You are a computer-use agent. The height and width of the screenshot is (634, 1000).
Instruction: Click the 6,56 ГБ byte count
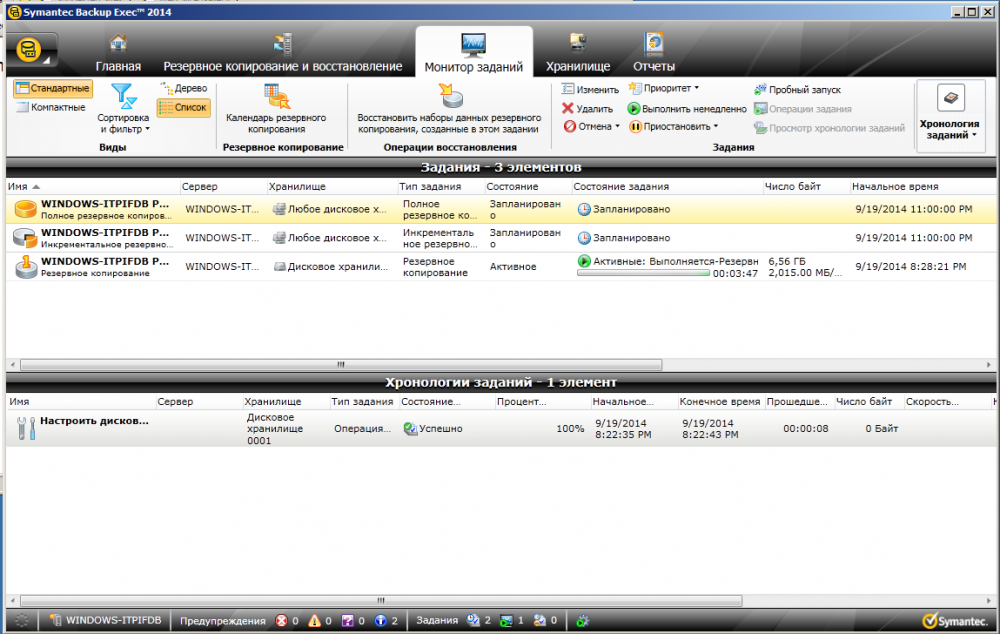pos(787,262)
